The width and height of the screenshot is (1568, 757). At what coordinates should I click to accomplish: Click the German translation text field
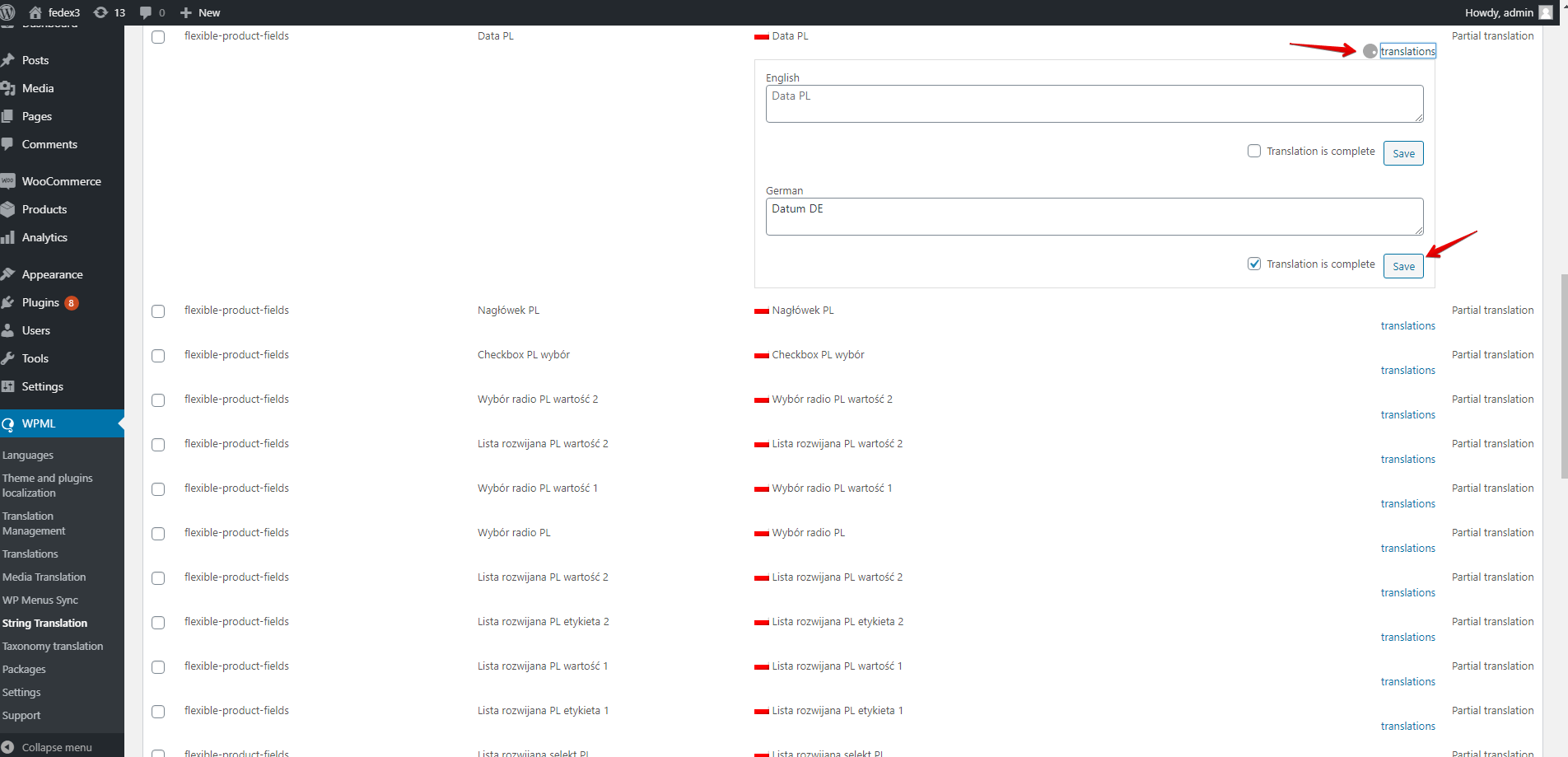(1094, 217)
